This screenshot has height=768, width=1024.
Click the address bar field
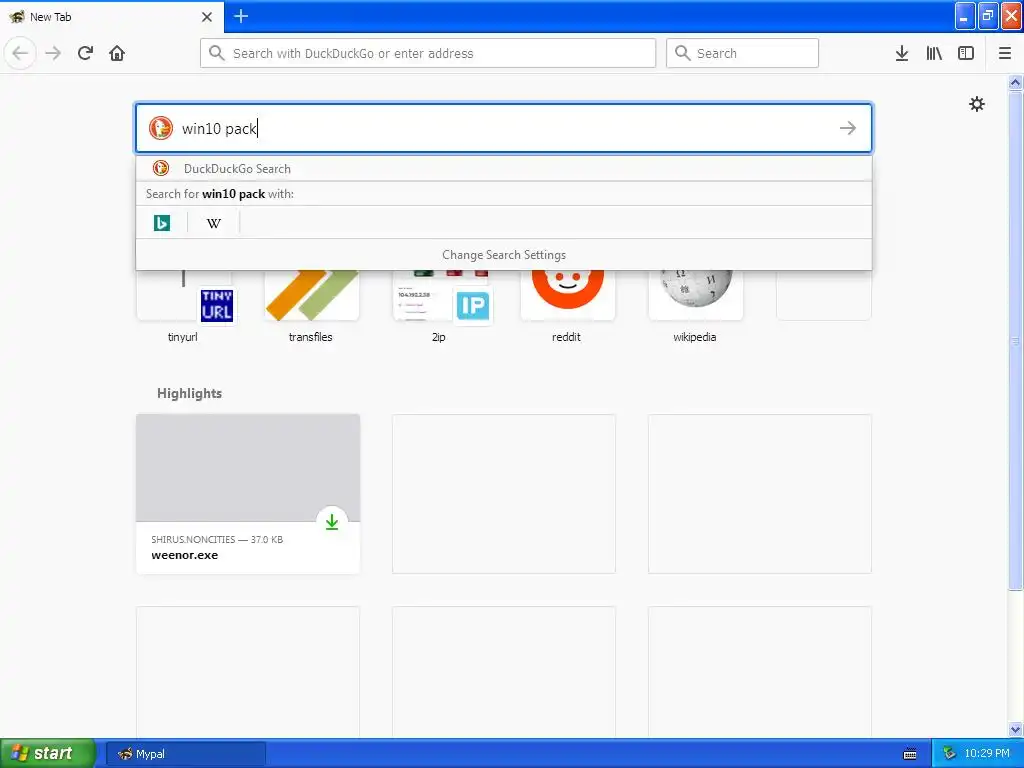coord(428,53)
